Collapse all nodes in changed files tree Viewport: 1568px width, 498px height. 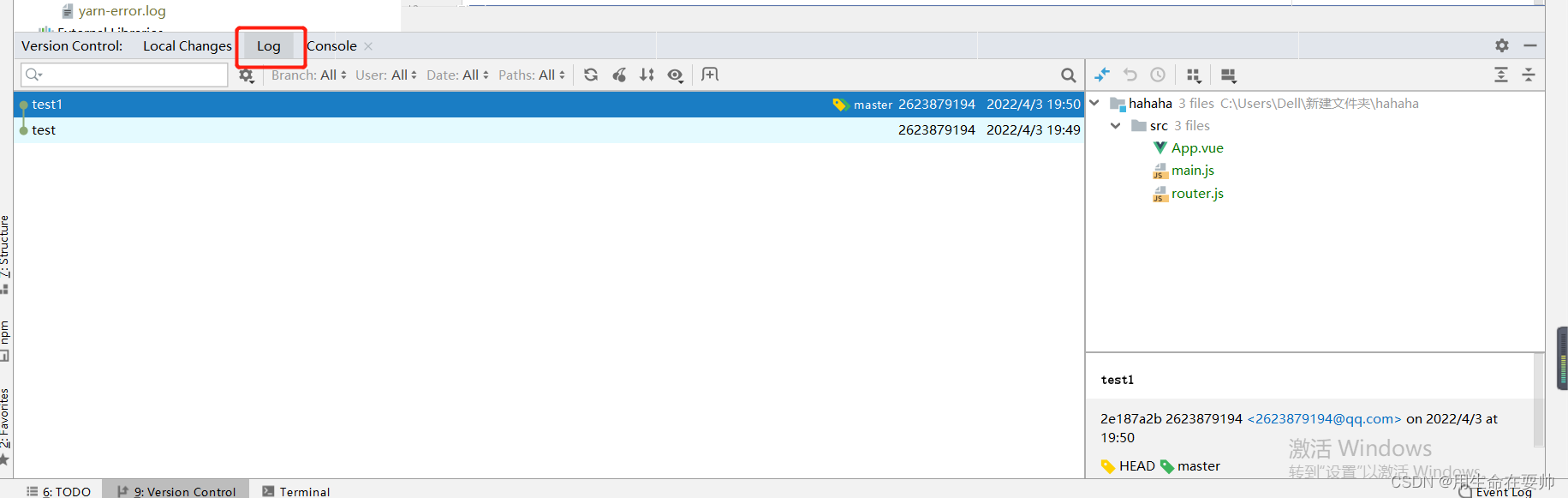1529,75
